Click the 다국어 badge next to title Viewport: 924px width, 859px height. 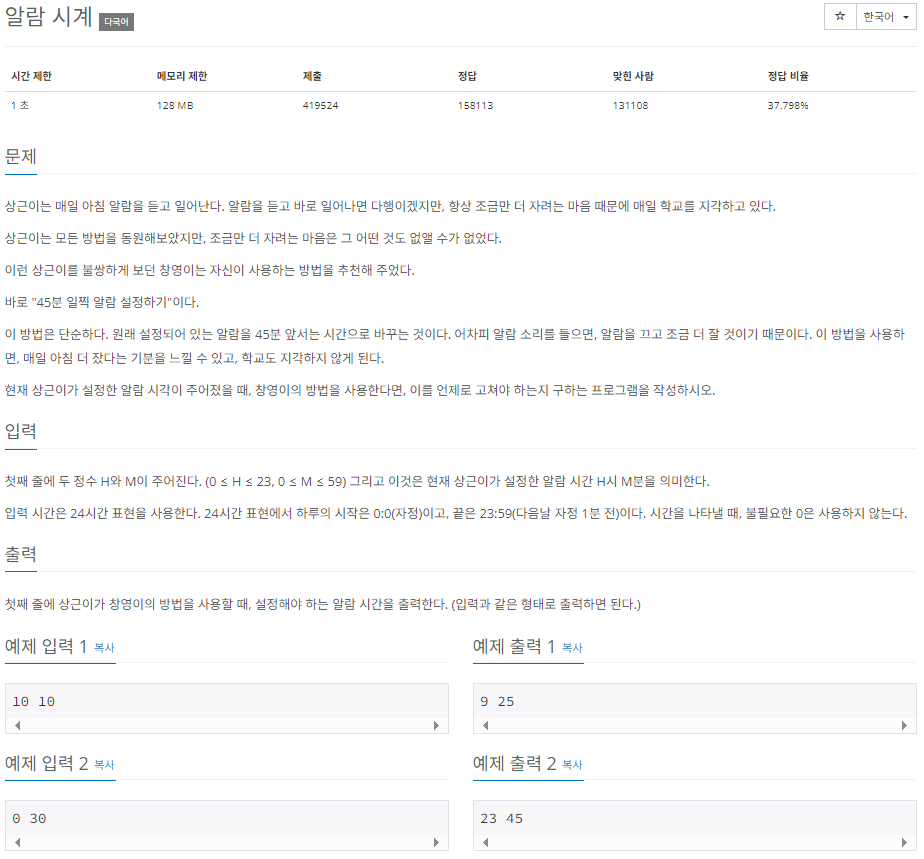pyautogui.click(x=116, y=22)
